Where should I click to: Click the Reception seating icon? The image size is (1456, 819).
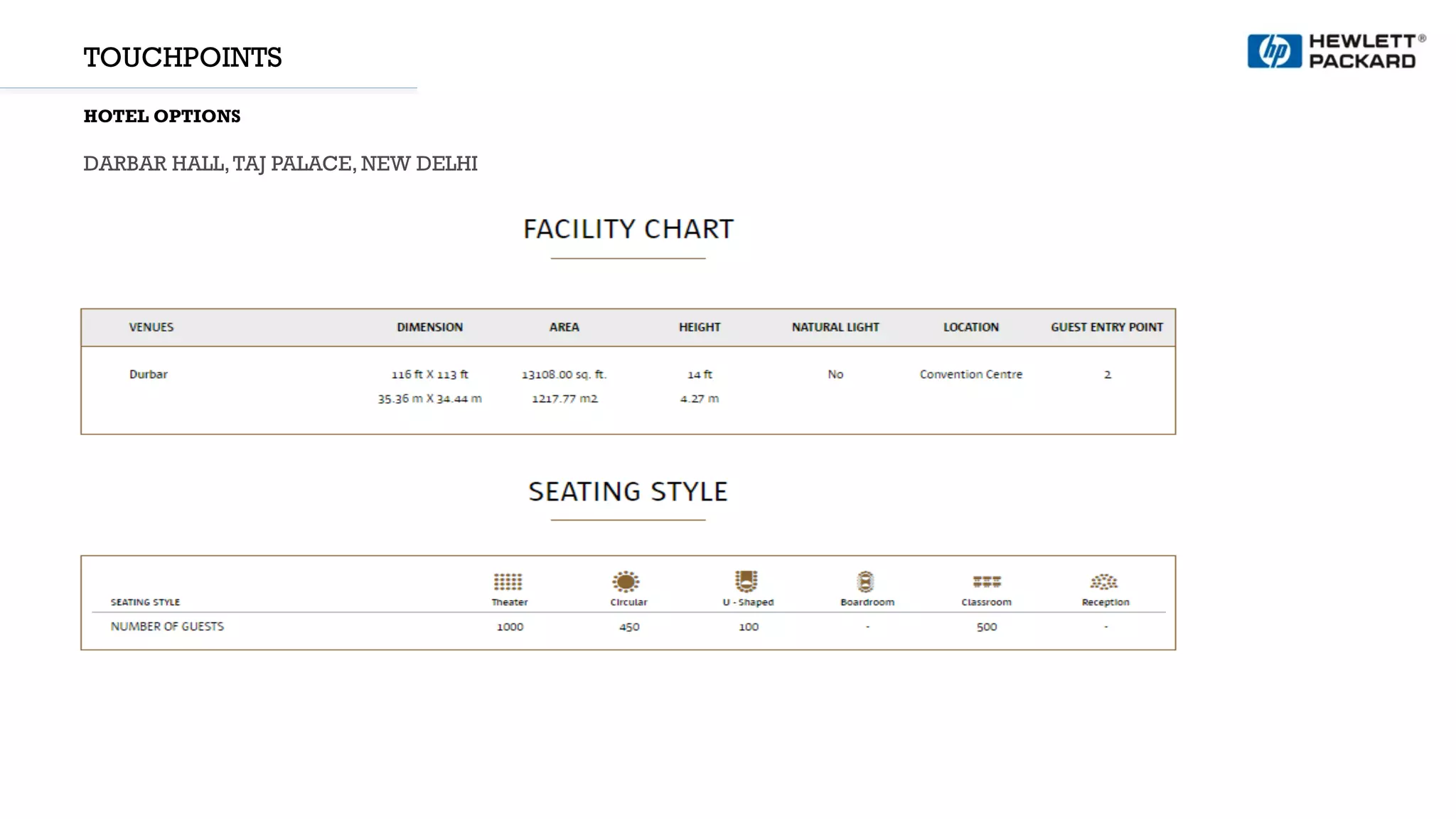pos(1104,582)
